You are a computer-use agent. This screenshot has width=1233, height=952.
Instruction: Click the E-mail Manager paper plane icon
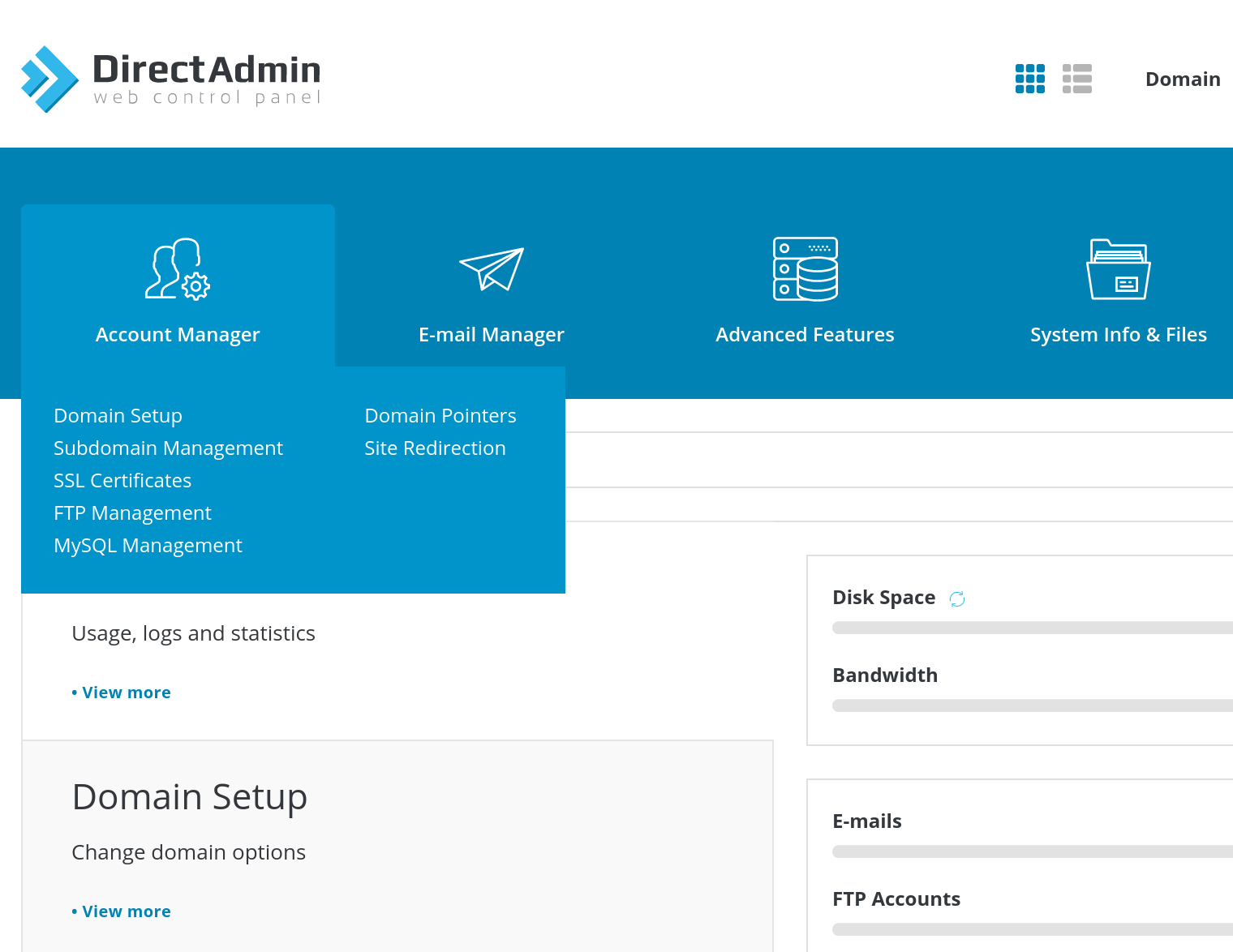(x=491, y=269)
